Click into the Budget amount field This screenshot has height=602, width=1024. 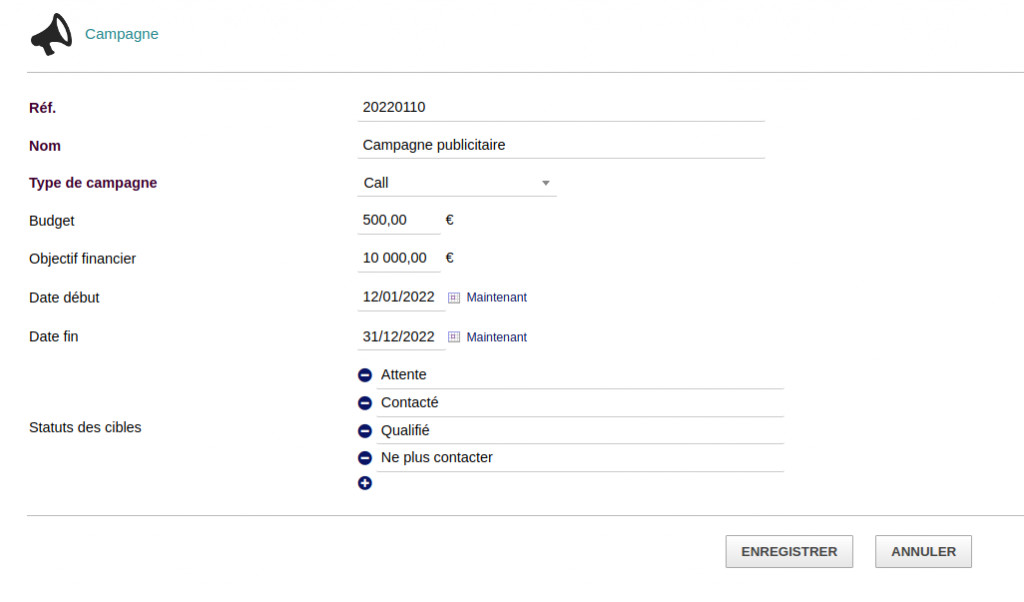click(x=398, y=220)
